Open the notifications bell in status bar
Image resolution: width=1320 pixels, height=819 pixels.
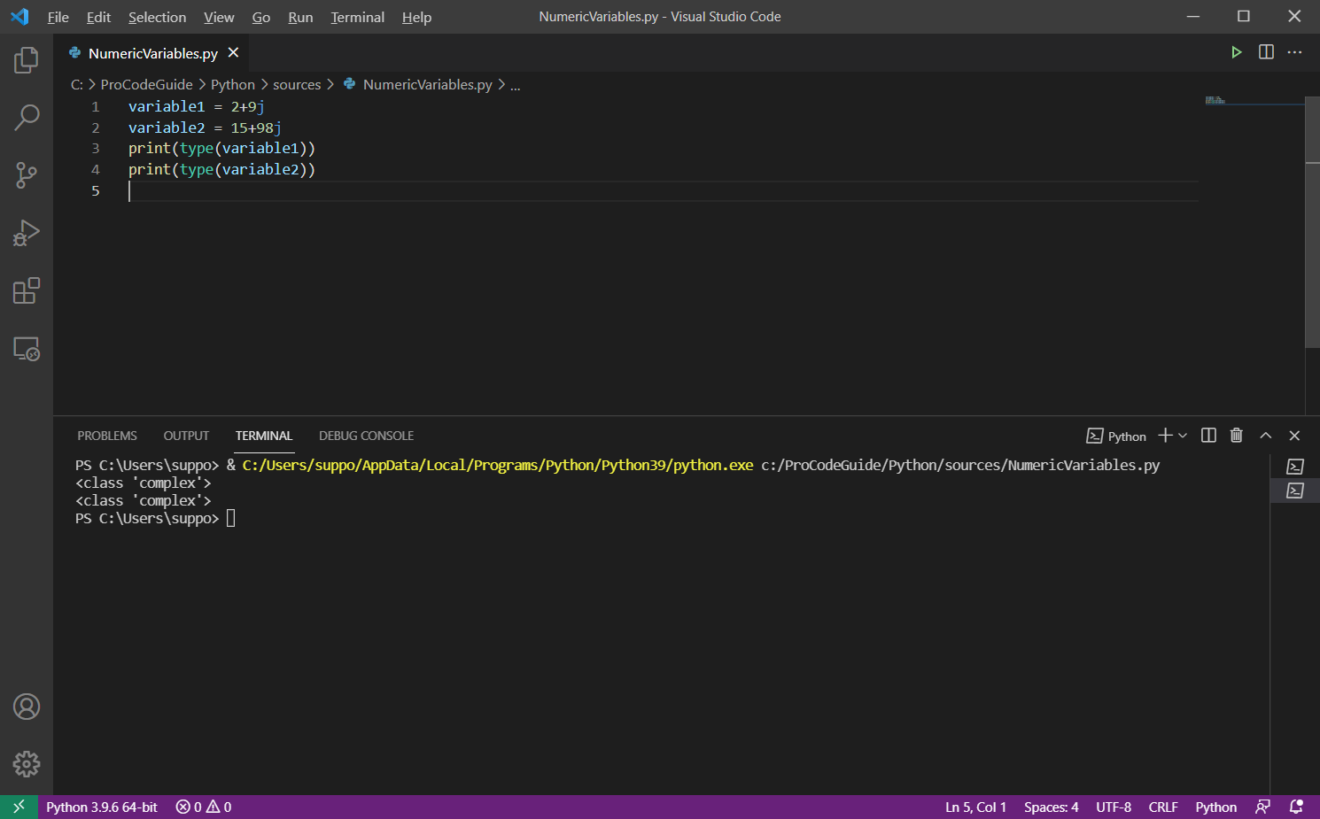point(1296,807)
